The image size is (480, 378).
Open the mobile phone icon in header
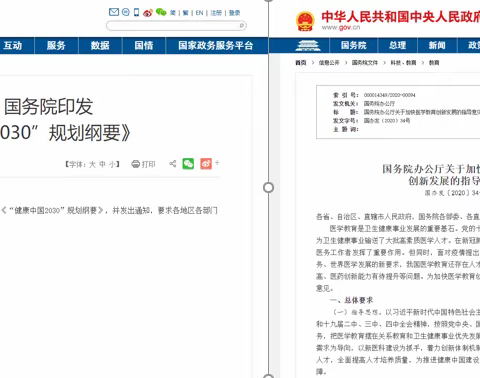(136, 12)
